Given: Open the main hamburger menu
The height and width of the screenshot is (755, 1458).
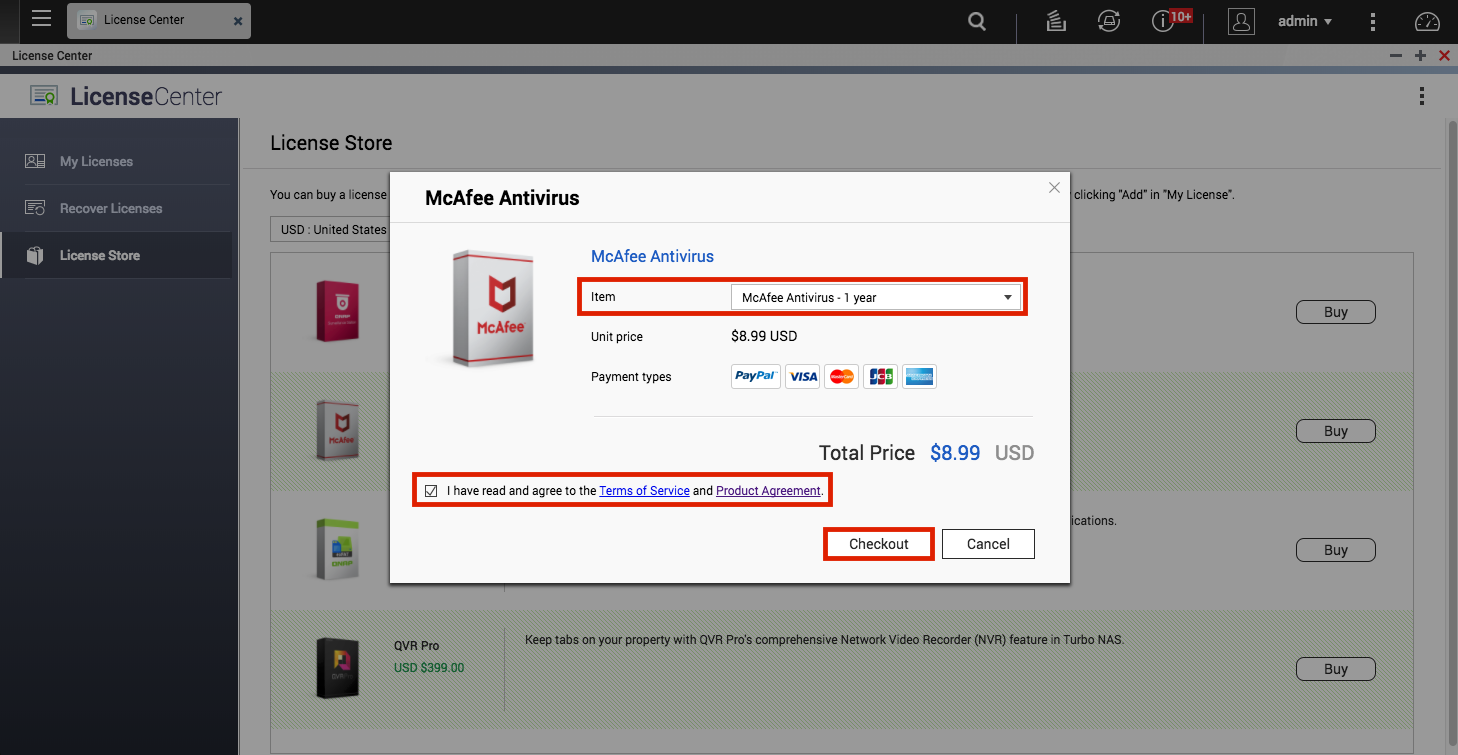Looking at the screenshot, I should click(41, 18).
